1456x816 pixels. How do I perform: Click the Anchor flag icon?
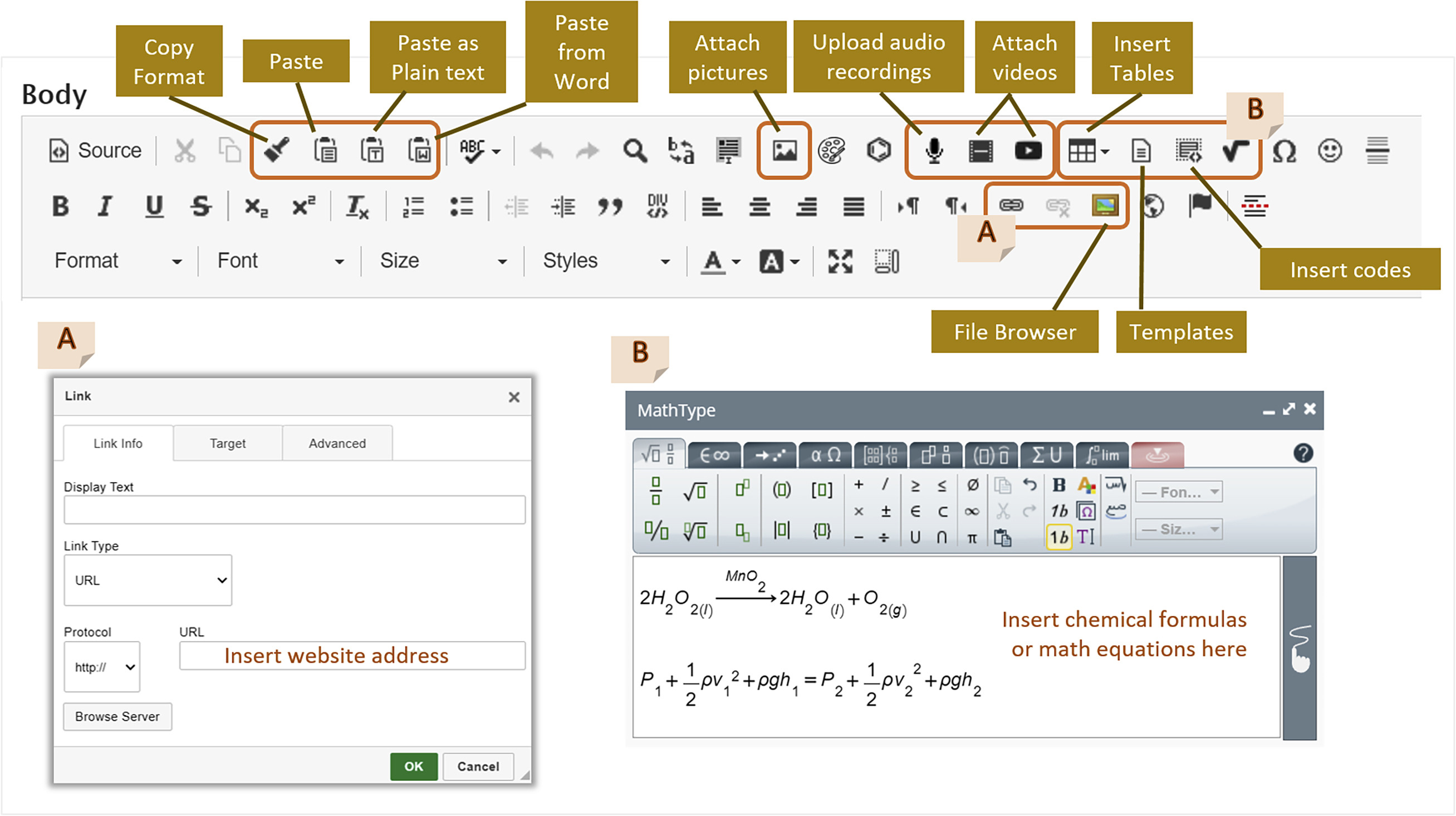coord(1200,206)
